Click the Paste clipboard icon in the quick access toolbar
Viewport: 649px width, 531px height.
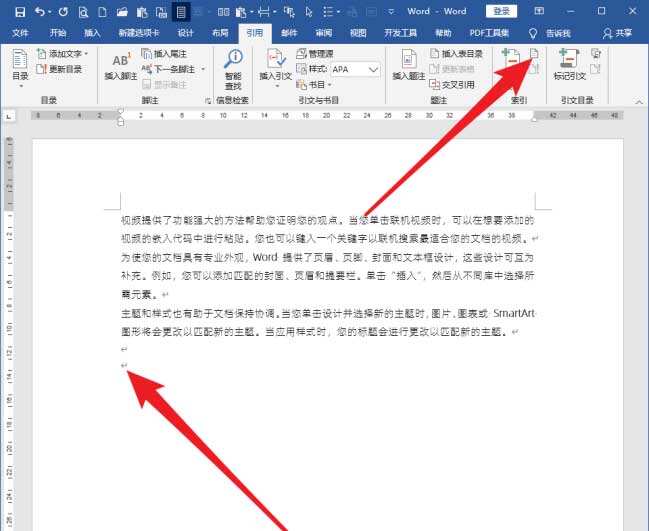pos(142,12)
